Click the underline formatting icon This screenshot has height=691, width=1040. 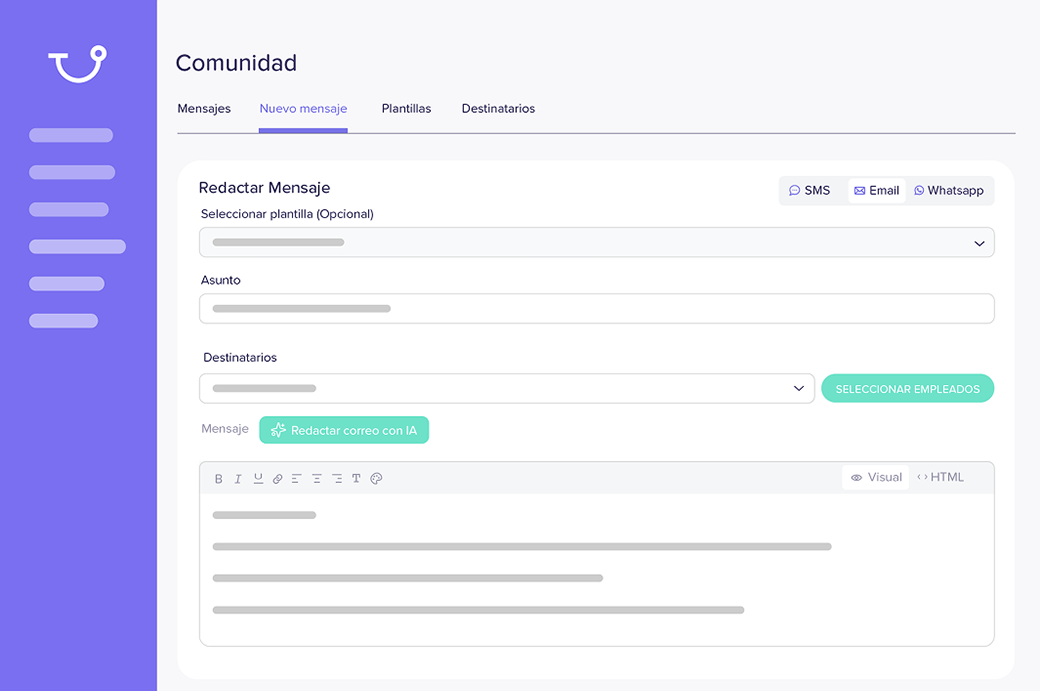pos(258,479)
